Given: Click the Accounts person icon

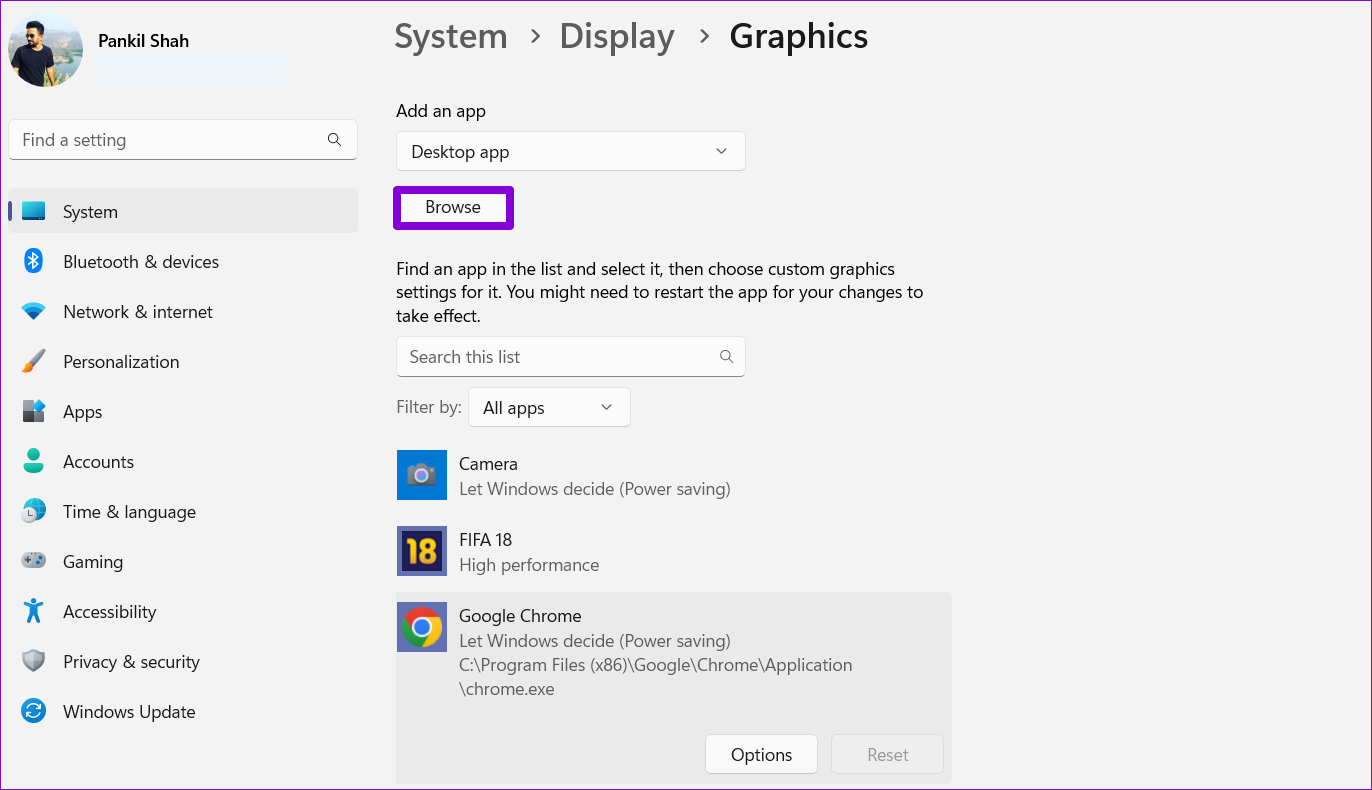Looking at the screenshot, I should point(34,462).
